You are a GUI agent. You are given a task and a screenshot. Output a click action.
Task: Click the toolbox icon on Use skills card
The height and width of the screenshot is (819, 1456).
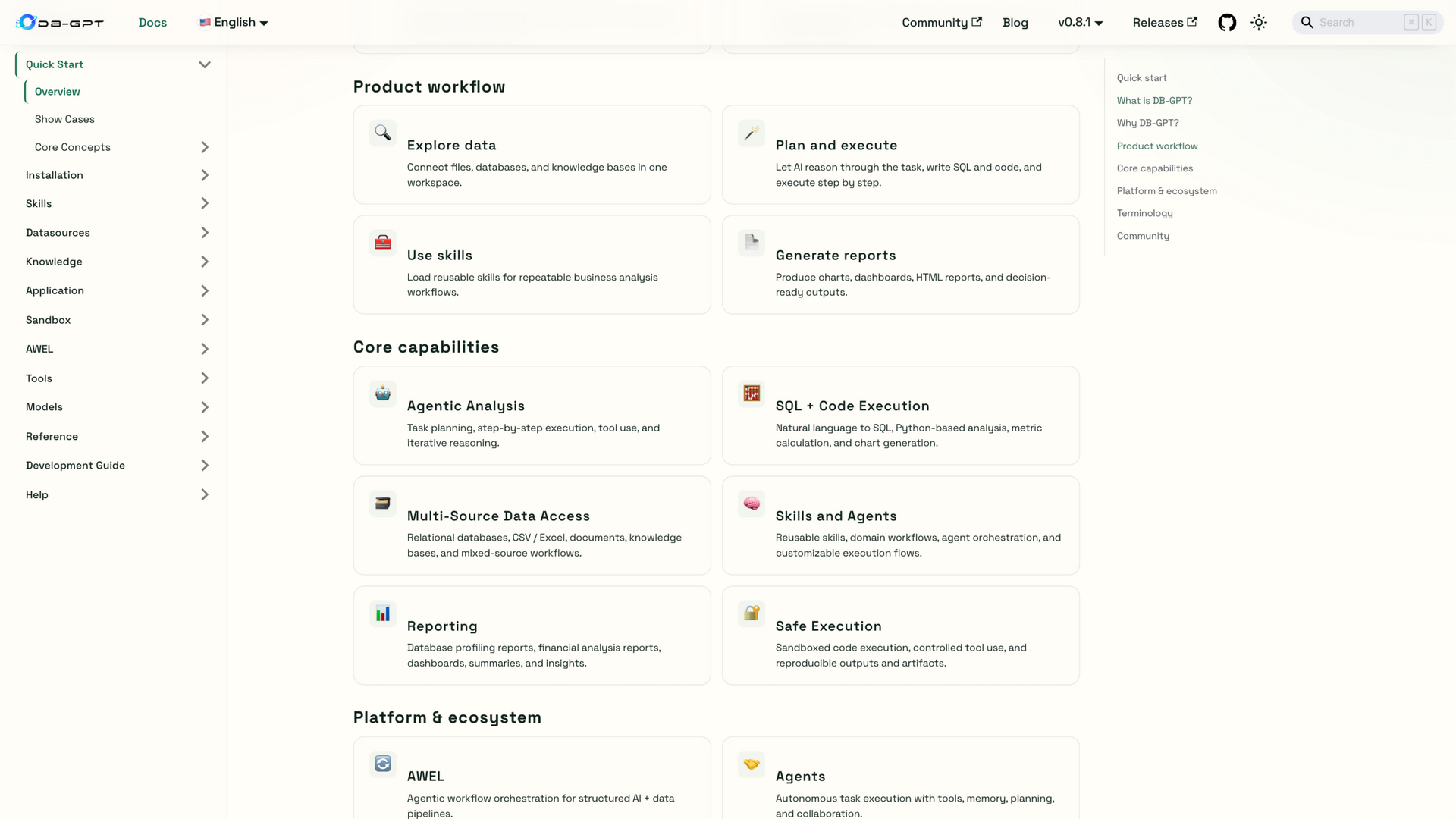click(383, 243)
